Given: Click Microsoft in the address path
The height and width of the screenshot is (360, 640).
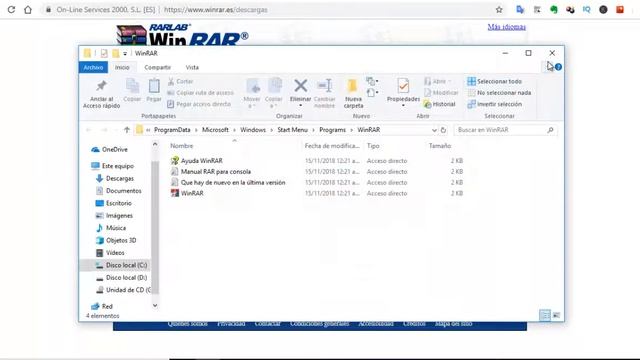Looking at the screenshot, I should tap(215, 130).
